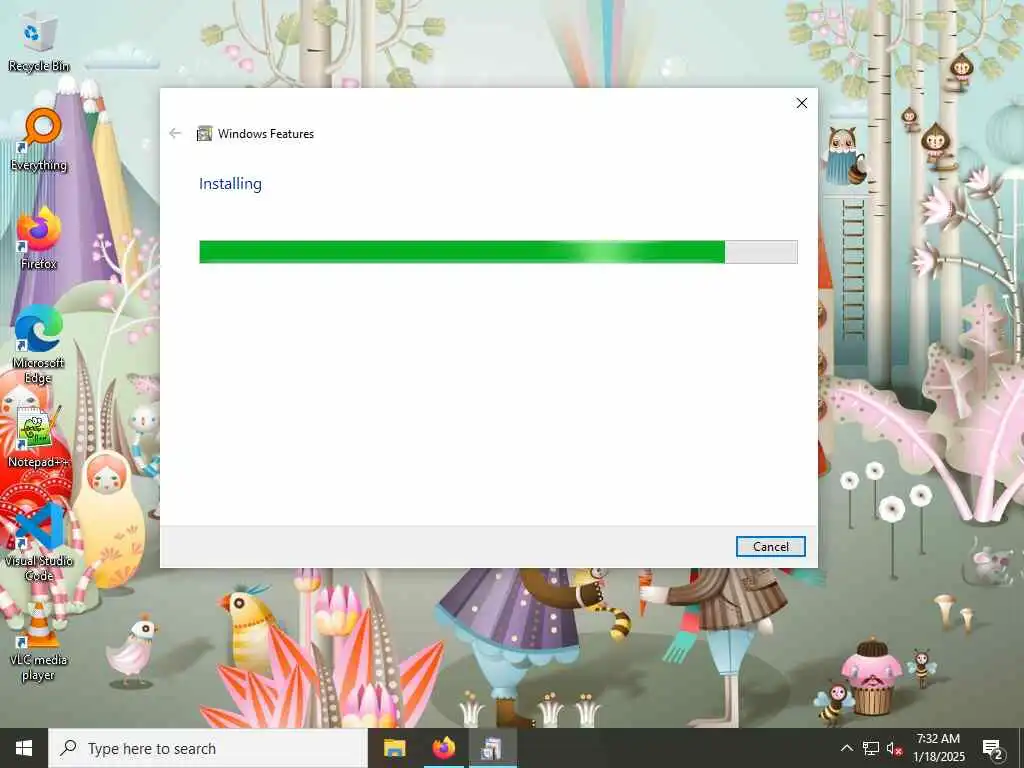Click the muted volume tray icon
Image resolution: width=1024 pixels, height=768 pixels.
coord(894,748)
